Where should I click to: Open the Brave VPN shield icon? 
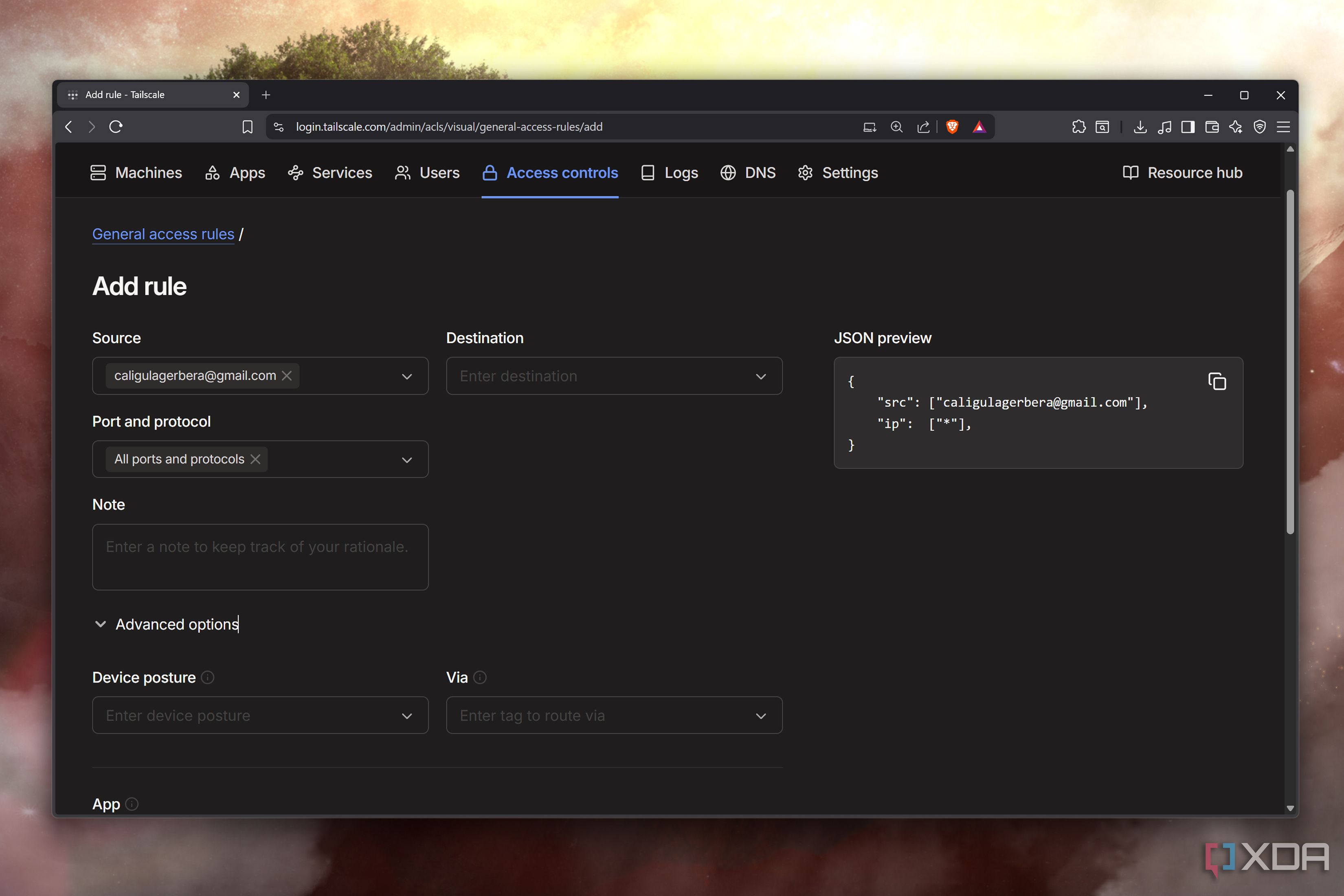coord(1259,127)
